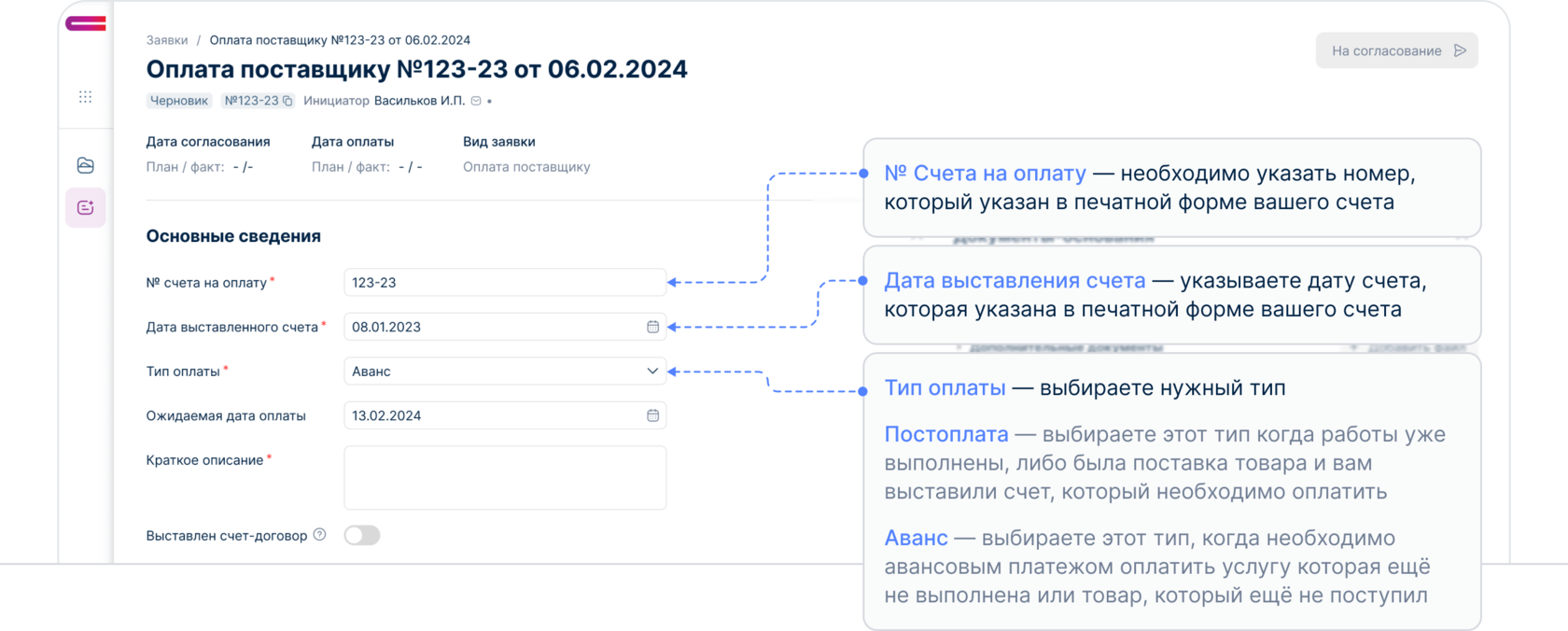Copy request number №123-23 icon
Screen dimensions: 1568x631
[x=287, y=101]
